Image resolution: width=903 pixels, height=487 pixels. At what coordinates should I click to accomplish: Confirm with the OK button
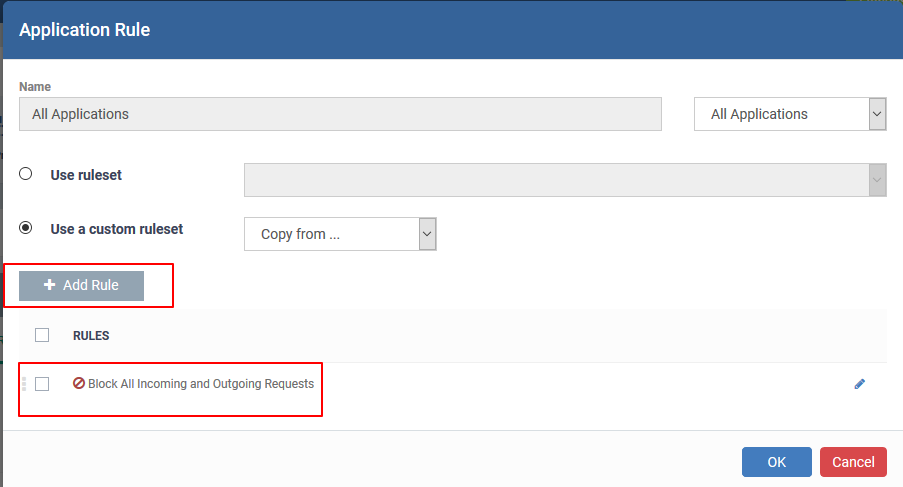pos(776,462)
